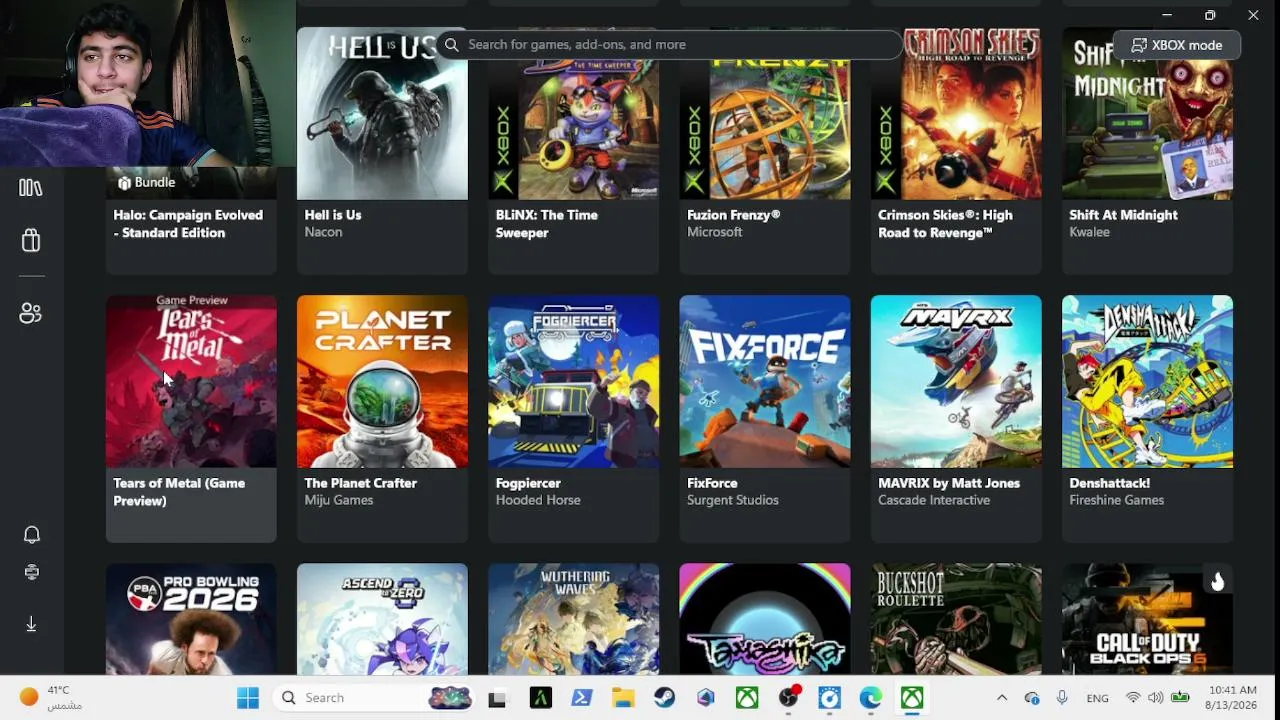Open the weather widget showing 41°C
This screenshot has width=1280, height=720.
tap(50, 698)
